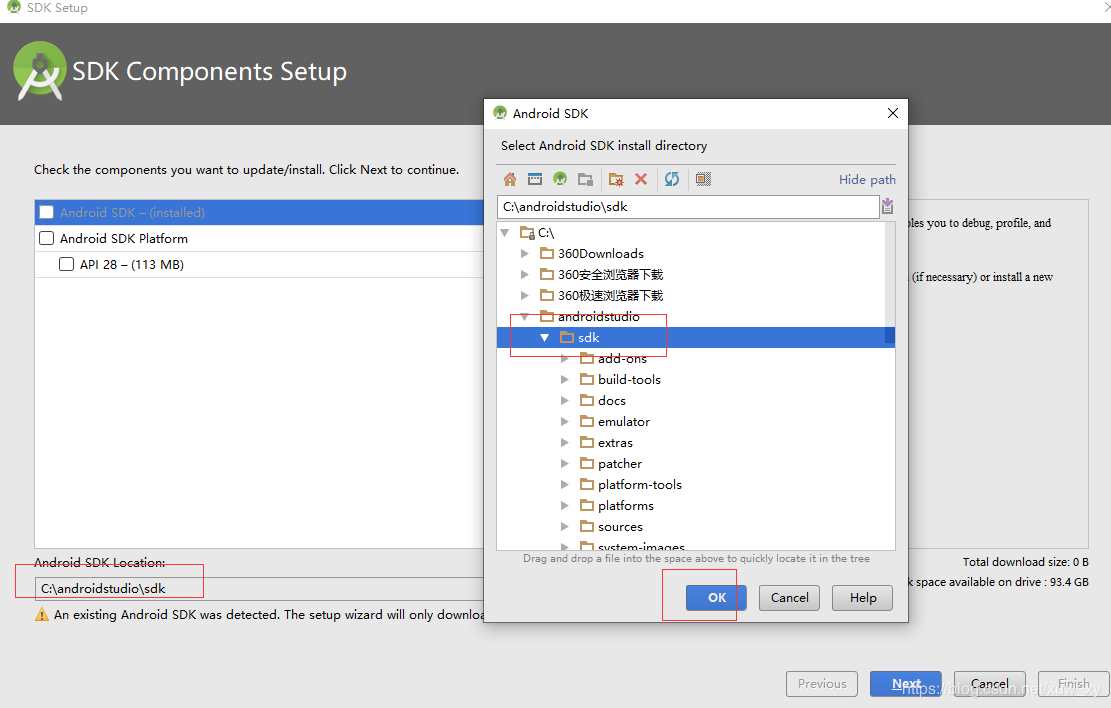Click the directory tree vertical scrollbar
The image size is (1111, 708).
[x=890, y=386]
